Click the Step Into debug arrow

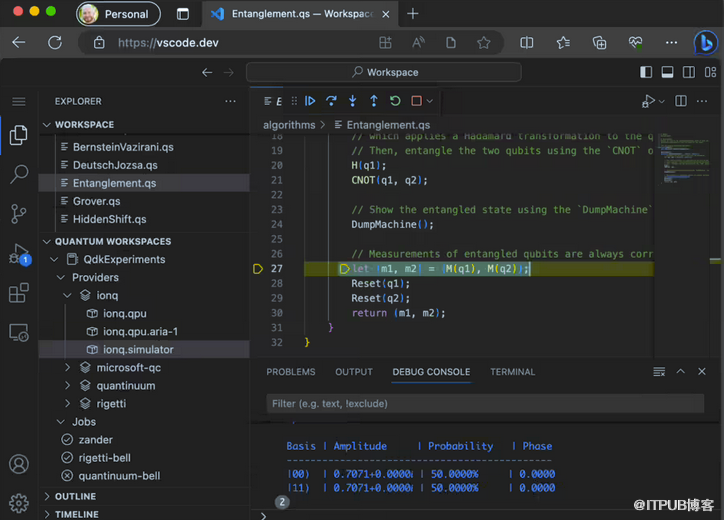click(352, 101)
